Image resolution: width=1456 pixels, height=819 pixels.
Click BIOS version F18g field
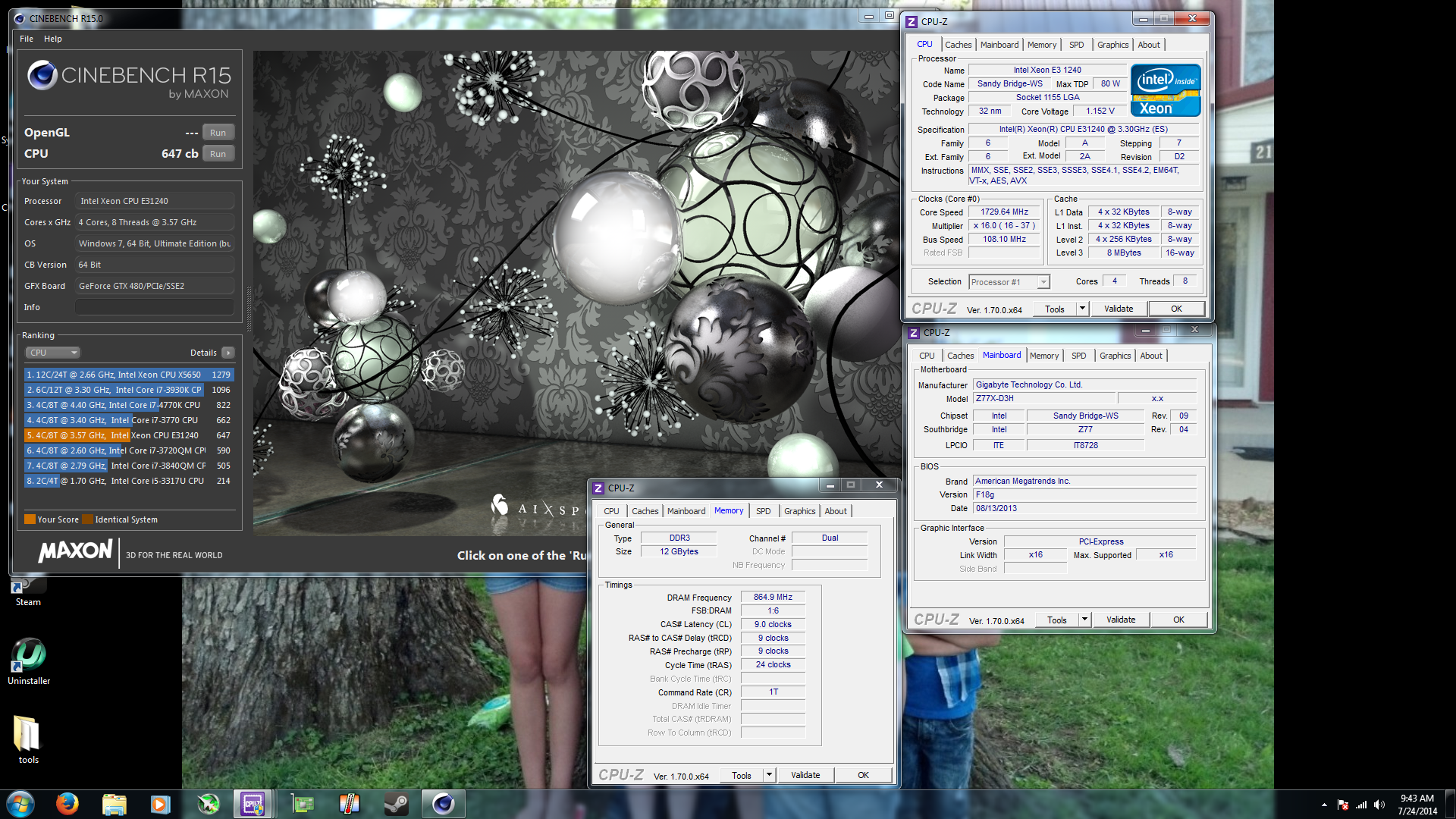click(x=1084, y=494)
